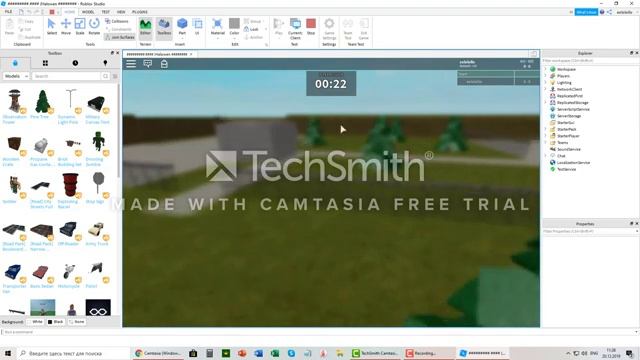Screen dimensions: 640x360
Task: Pick the Motorcycle model thumbnail
Action: 69,272
